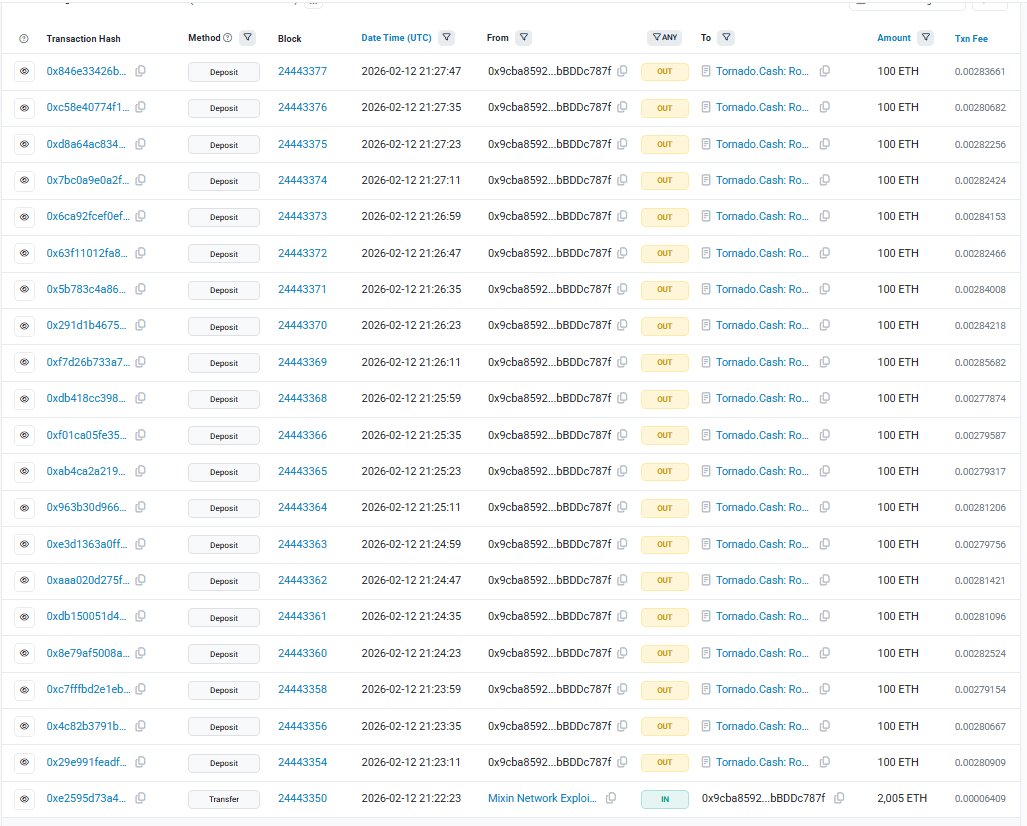Open the Amount filter dropdown
Screen dimensions: 1027x826
925,37
